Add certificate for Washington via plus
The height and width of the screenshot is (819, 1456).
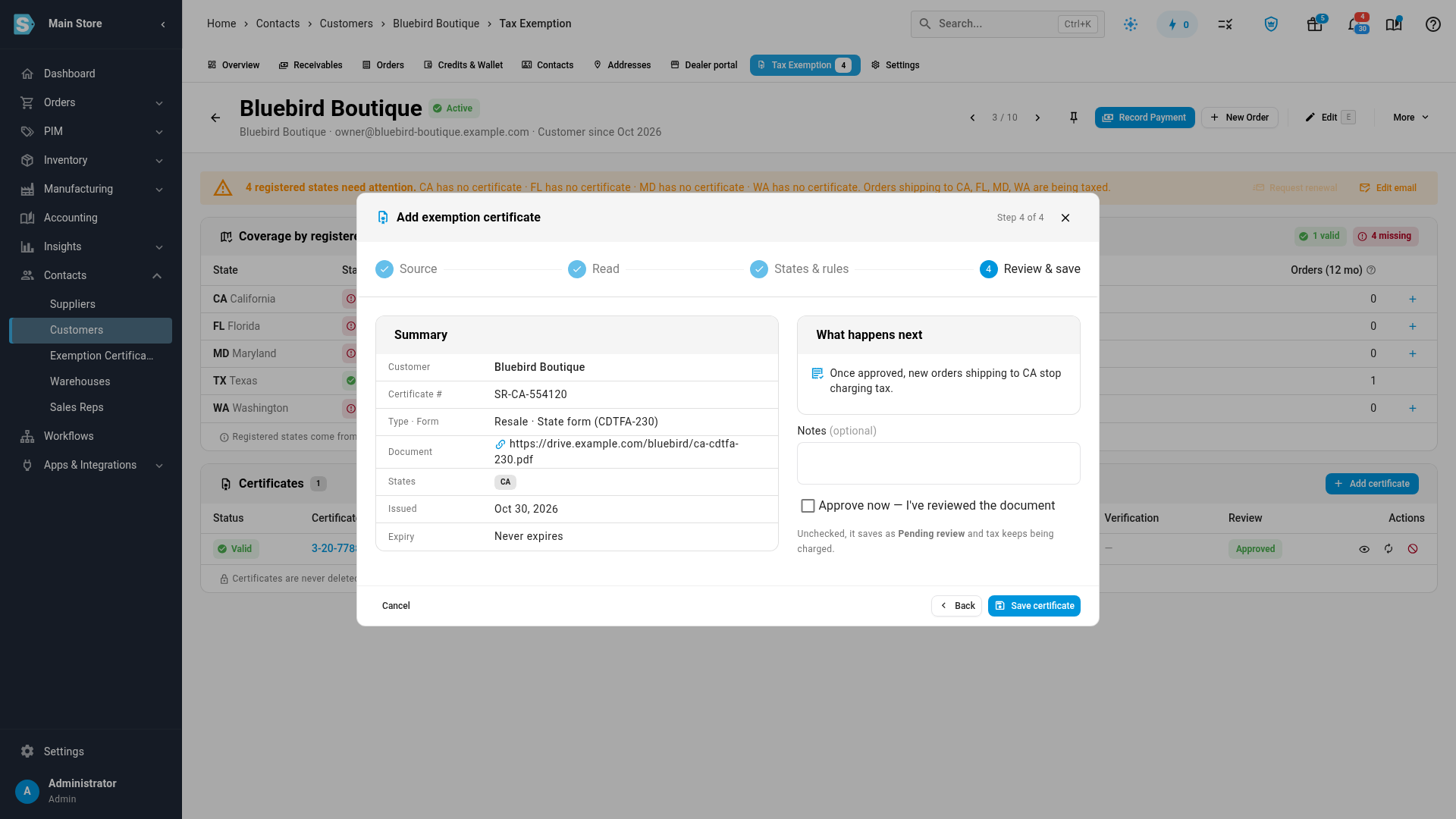[x=1413, y=409]
